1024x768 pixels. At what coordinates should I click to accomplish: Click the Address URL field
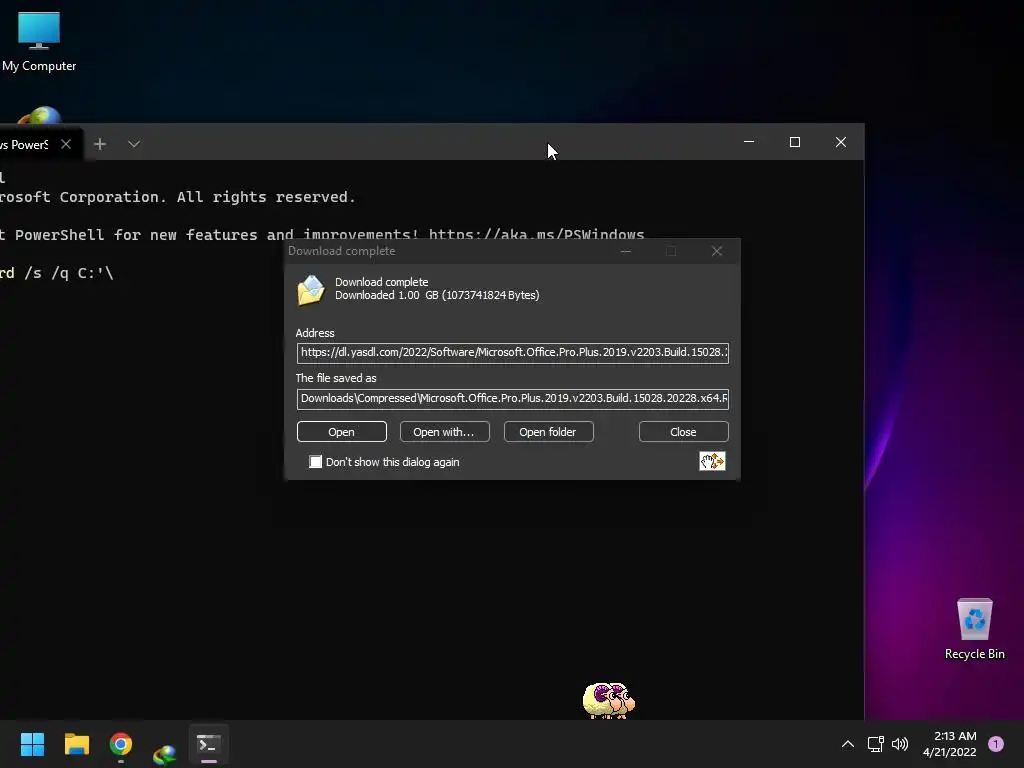tap(513, 353)
